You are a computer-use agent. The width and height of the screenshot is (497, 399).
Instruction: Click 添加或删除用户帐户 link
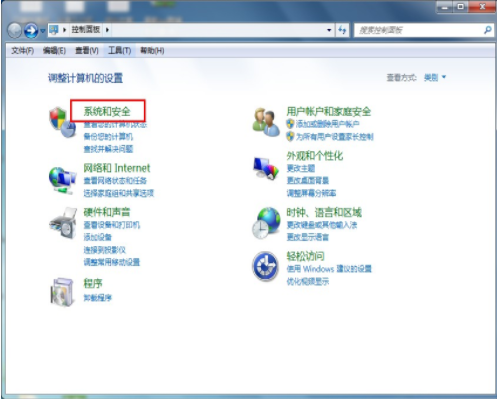(327, 124)
